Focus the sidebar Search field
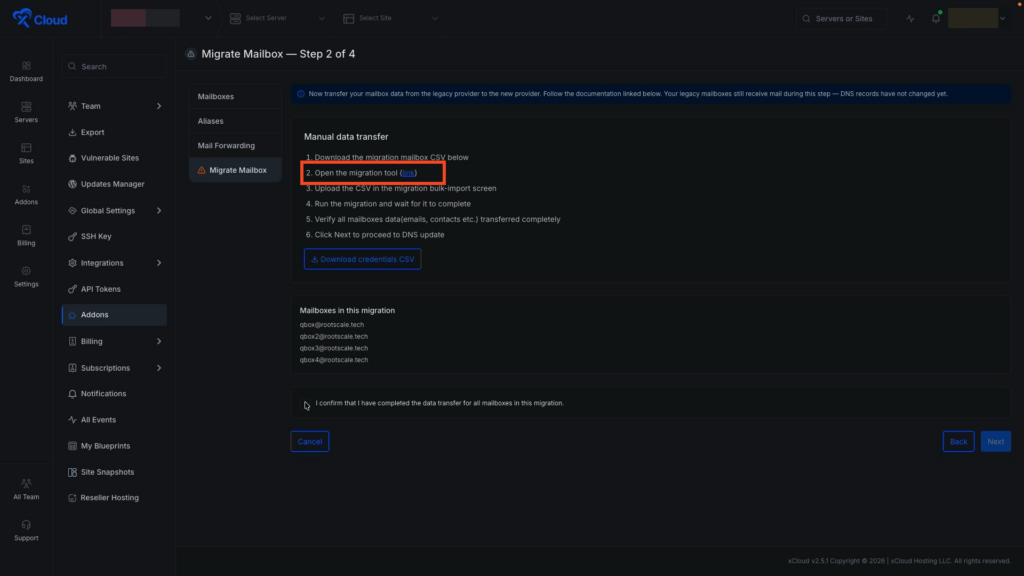This screenshot has height=576, width=1024. point(114,67)
